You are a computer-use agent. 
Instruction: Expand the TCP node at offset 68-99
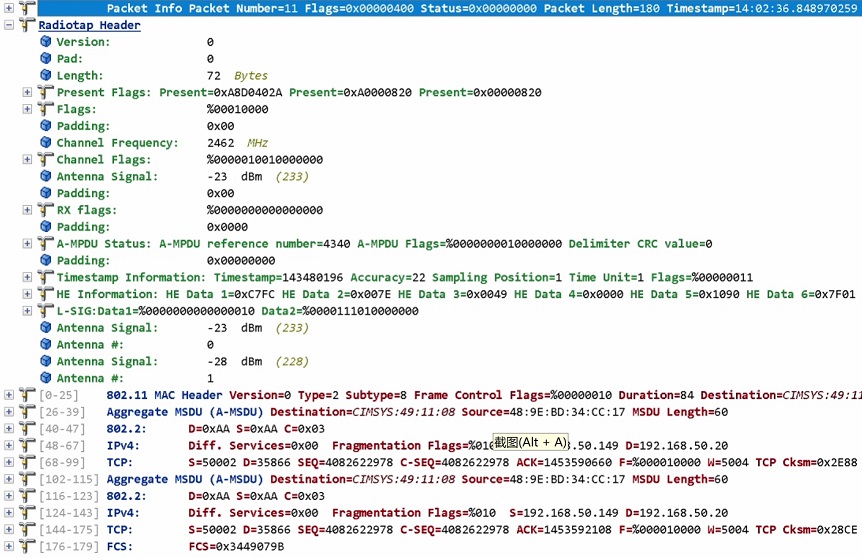tap(9, 463)
